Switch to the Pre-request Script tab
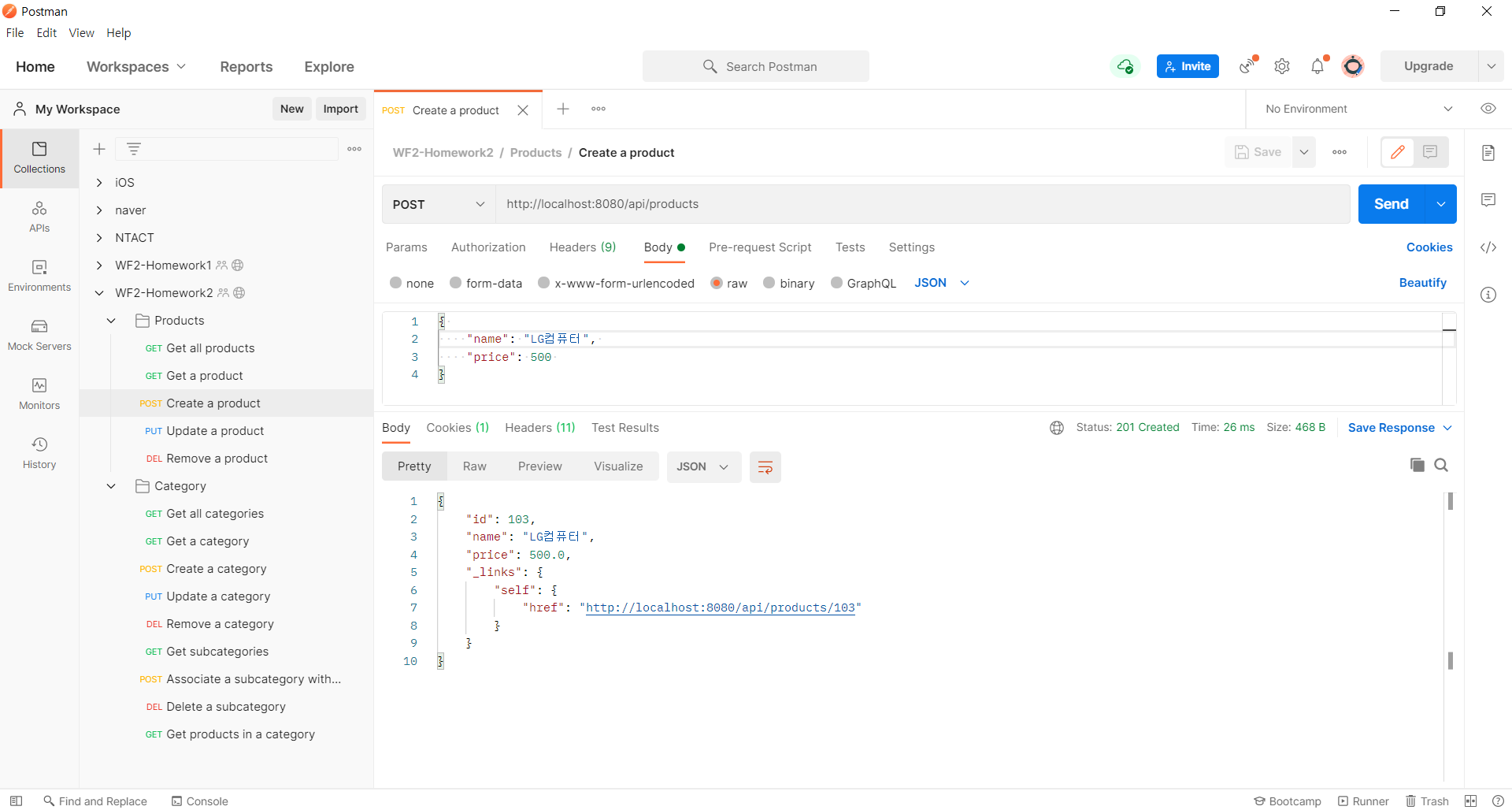This screenshot has width=1512, height=810. pos(760,247)
